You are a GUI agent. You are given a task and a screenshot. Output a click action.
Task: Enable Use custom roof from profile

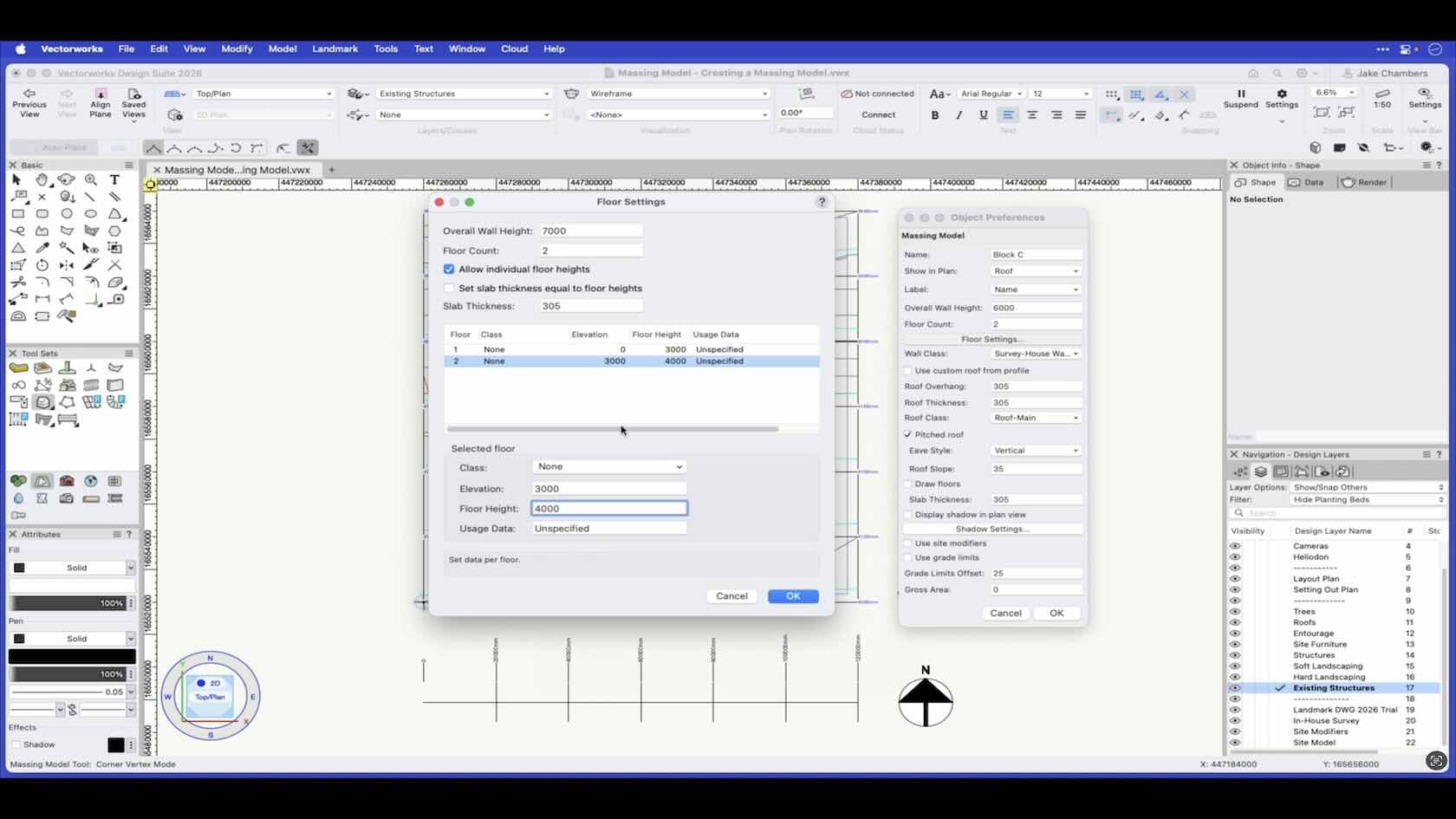tap(908, 371)
